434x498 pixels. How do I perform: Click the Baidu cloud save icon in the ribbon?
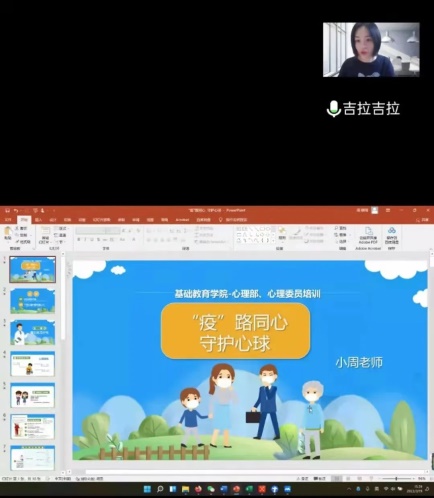392,230
